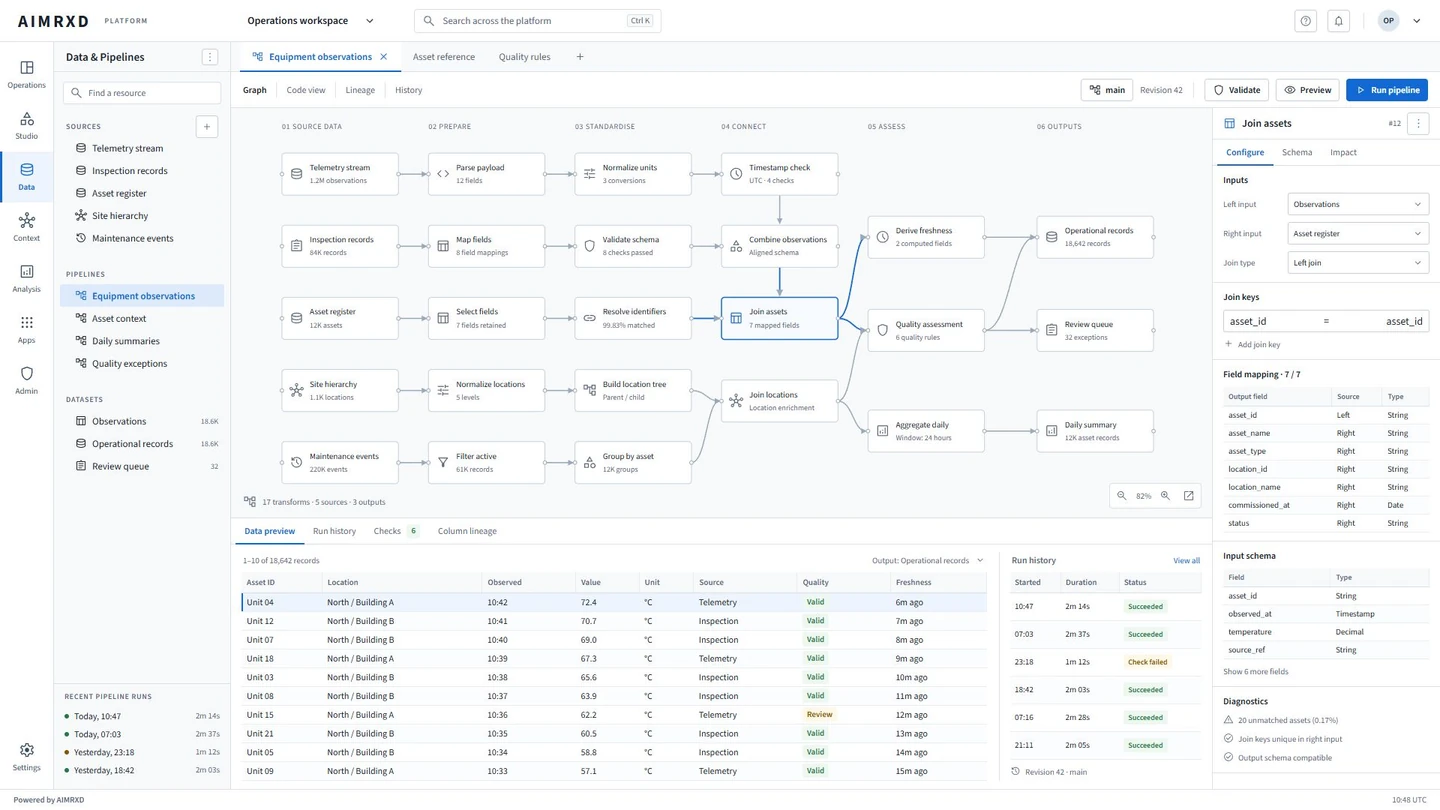Add a new tab with plus icon
The width and height of the screenshot is (1440, 810).
(x=580, y=57)
